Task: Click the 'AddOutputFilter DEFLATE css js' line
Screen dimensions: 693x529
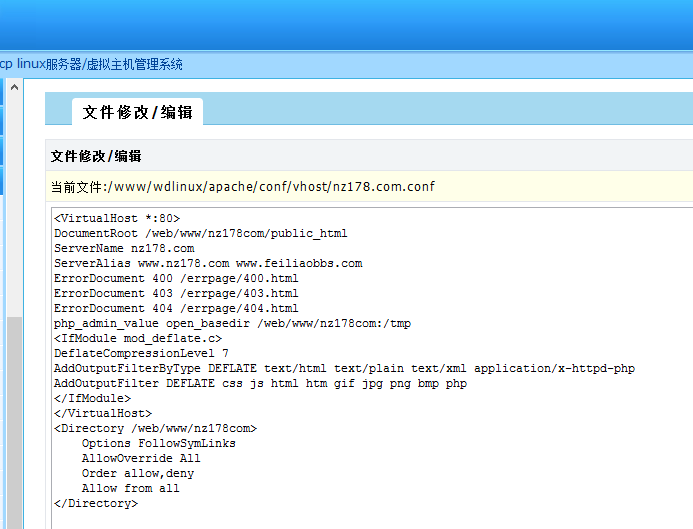Action: click(260, 384)
